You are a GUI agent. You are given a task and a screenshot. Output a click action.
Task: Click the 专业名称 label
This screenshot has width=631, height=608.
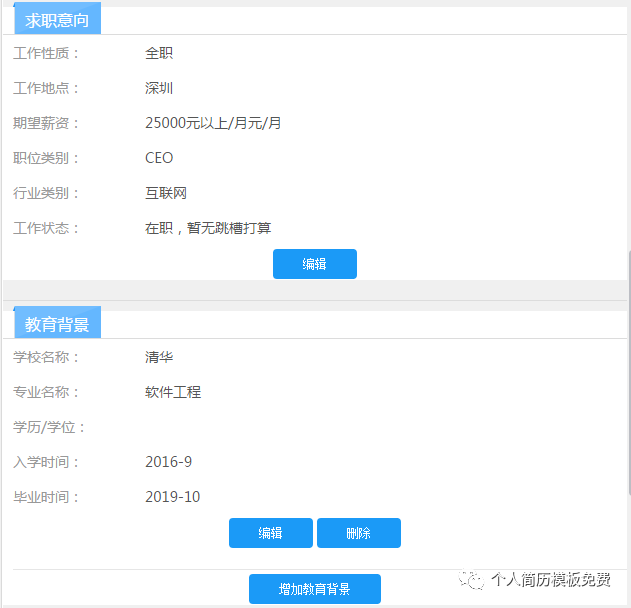[45, 392]
